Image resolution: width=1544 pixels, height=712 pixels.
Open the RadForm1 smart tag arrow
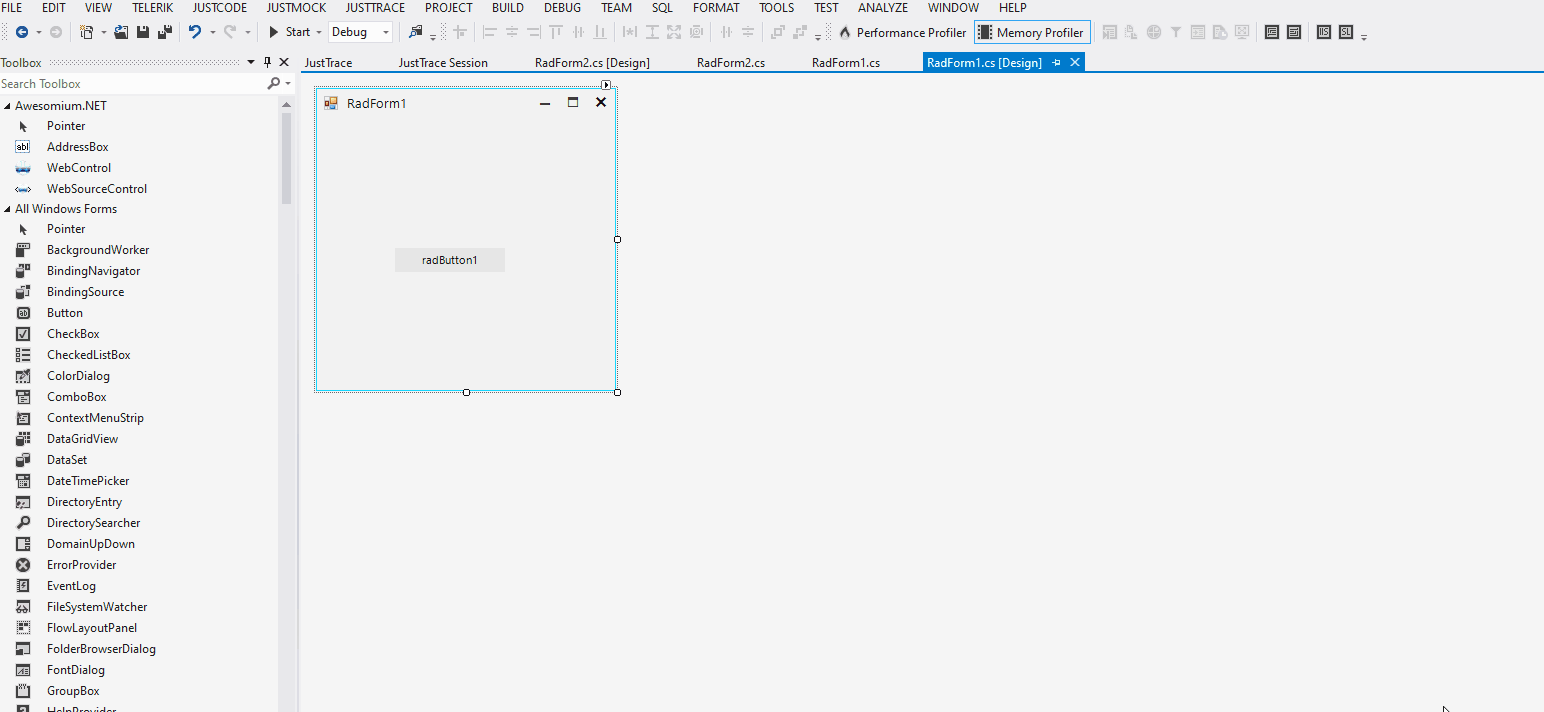tap(606, 85)
